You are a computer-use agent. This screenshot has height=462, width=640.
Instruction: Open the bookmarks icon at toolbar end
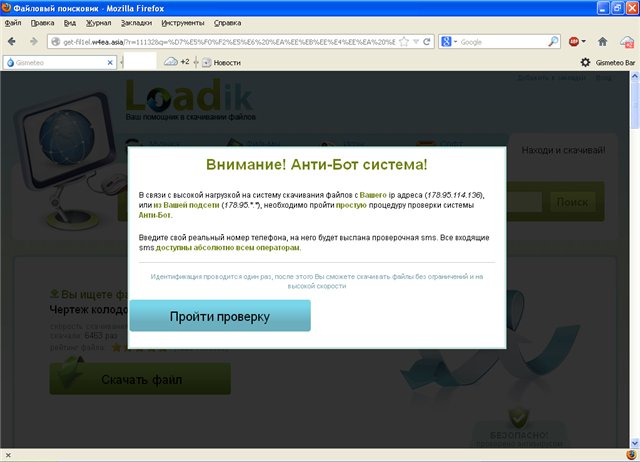[x=626, y=42]
